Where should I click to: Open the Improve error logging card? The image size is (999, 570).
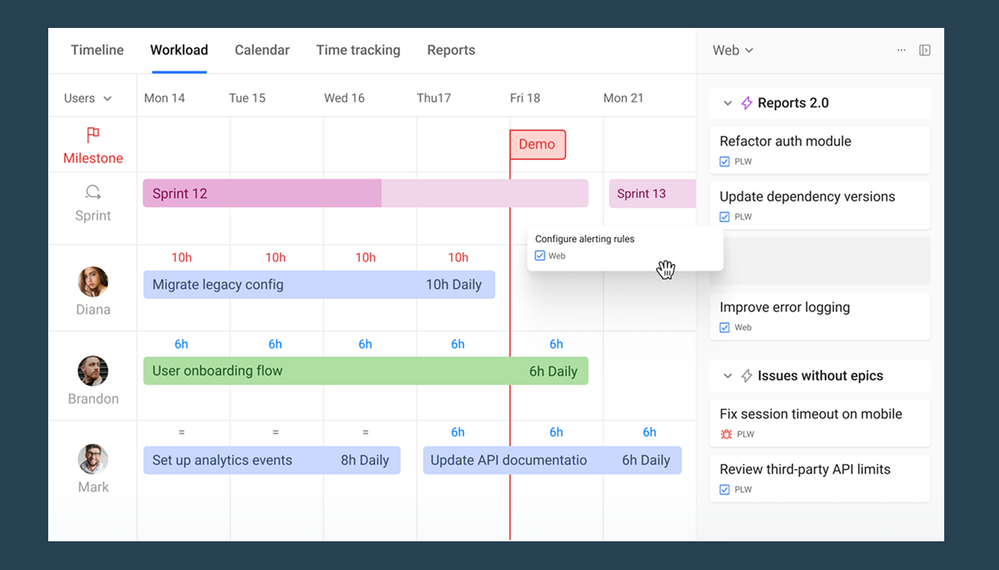[x=819, y=317]
